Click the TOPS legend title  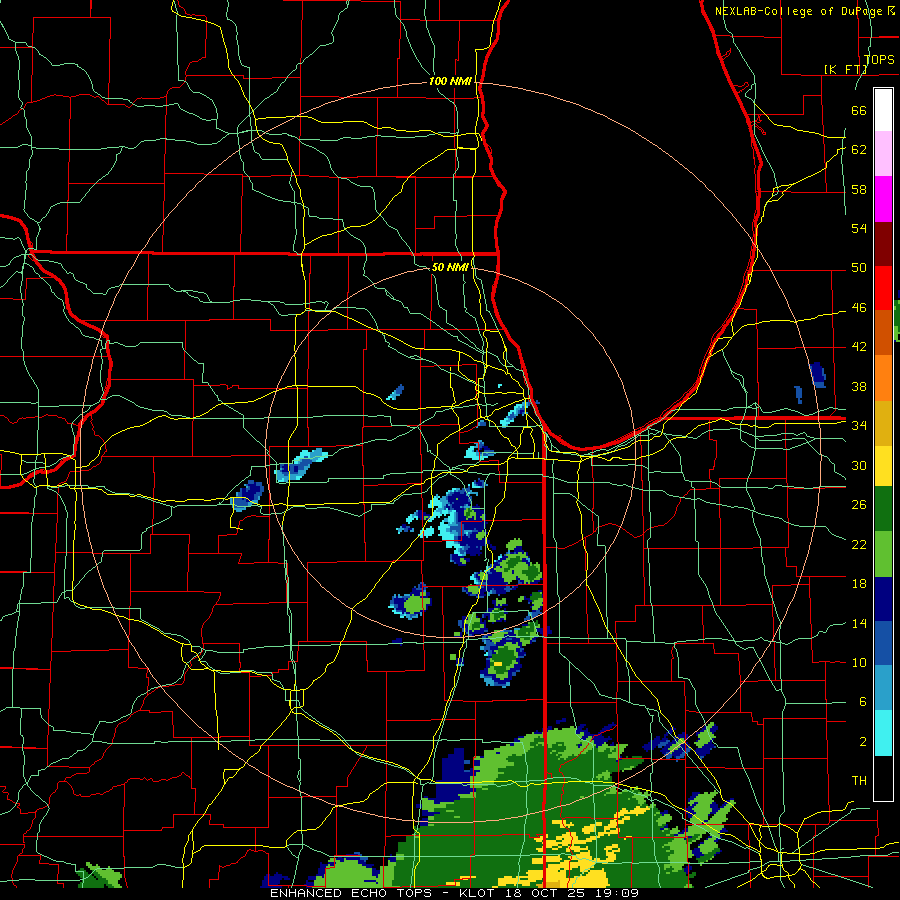[x=879, y=59]
